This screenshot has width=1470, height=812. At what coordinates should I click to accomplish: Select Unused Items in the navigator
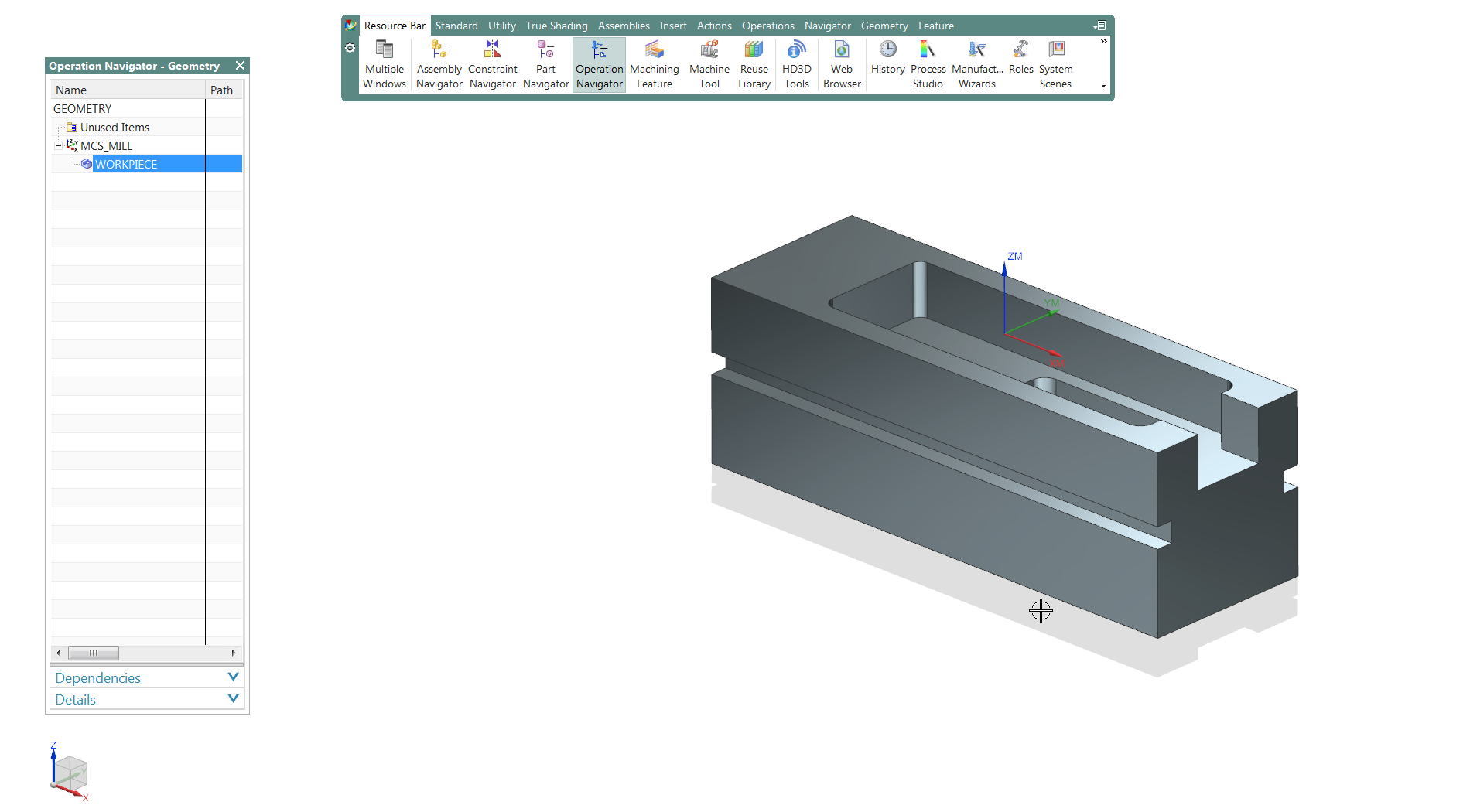pyautogui.click(x=115, y=127)
